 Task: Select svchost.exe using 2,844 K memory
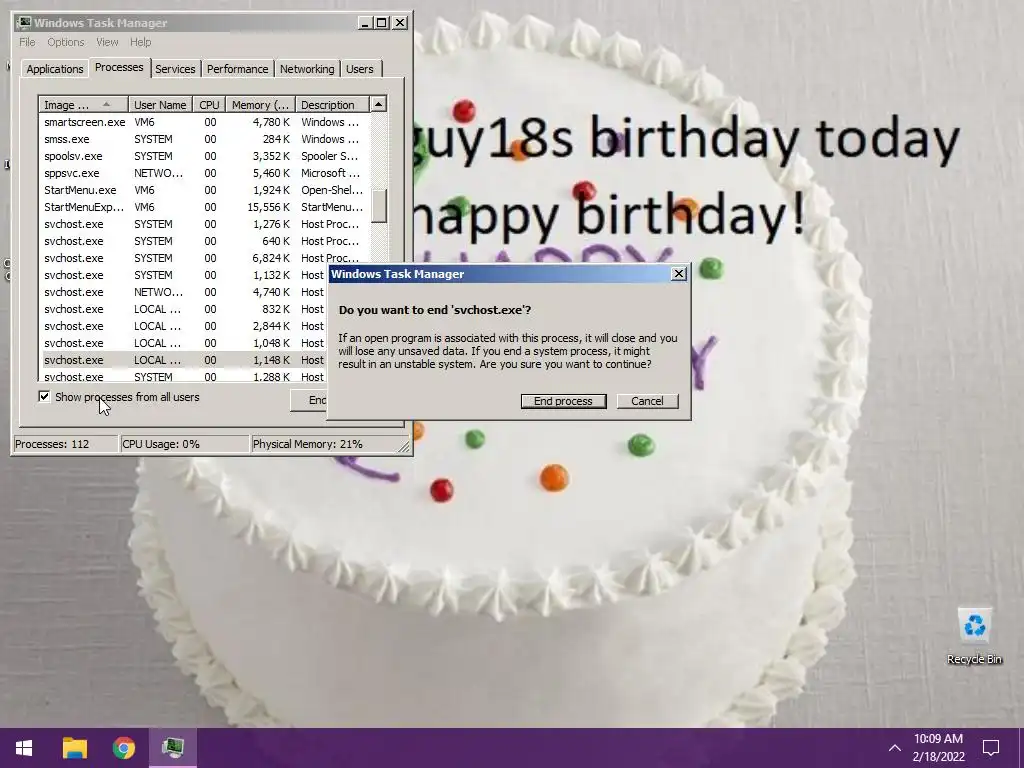tap(184, 326)
